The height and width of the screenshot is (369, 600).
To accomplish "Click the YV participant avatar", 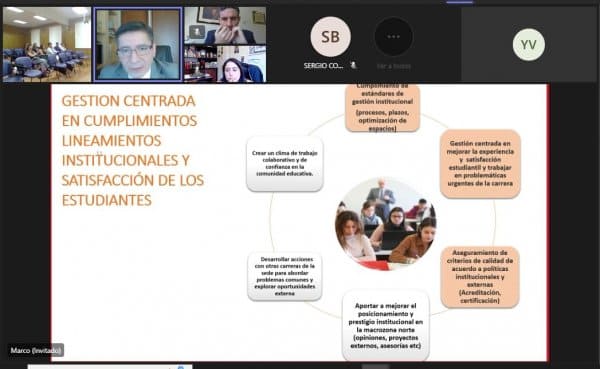I will click(528, 45).
